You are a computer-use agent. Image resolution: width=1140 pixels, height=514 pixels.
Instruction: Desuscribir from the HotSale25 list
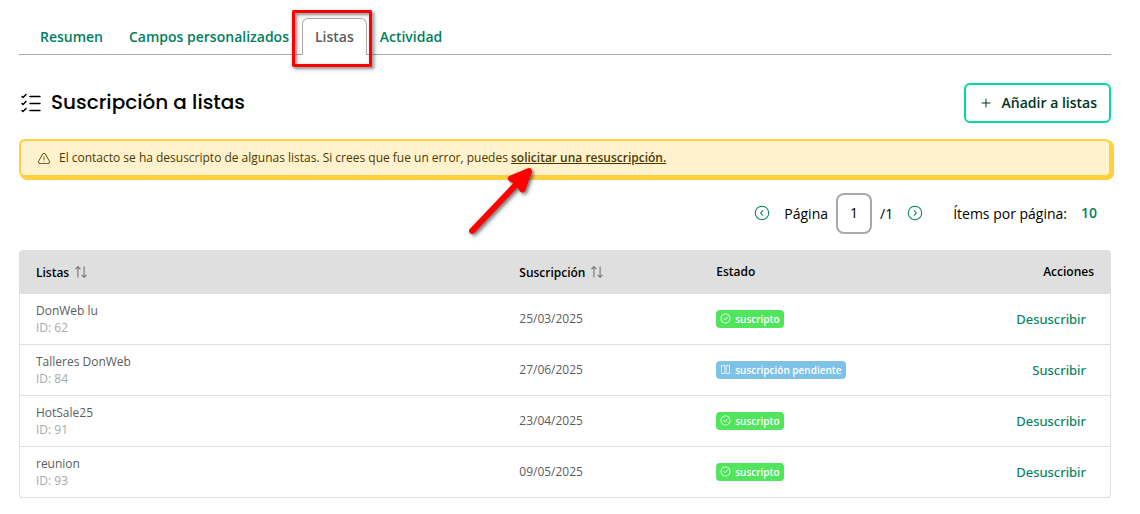[x=1050, y=421]
